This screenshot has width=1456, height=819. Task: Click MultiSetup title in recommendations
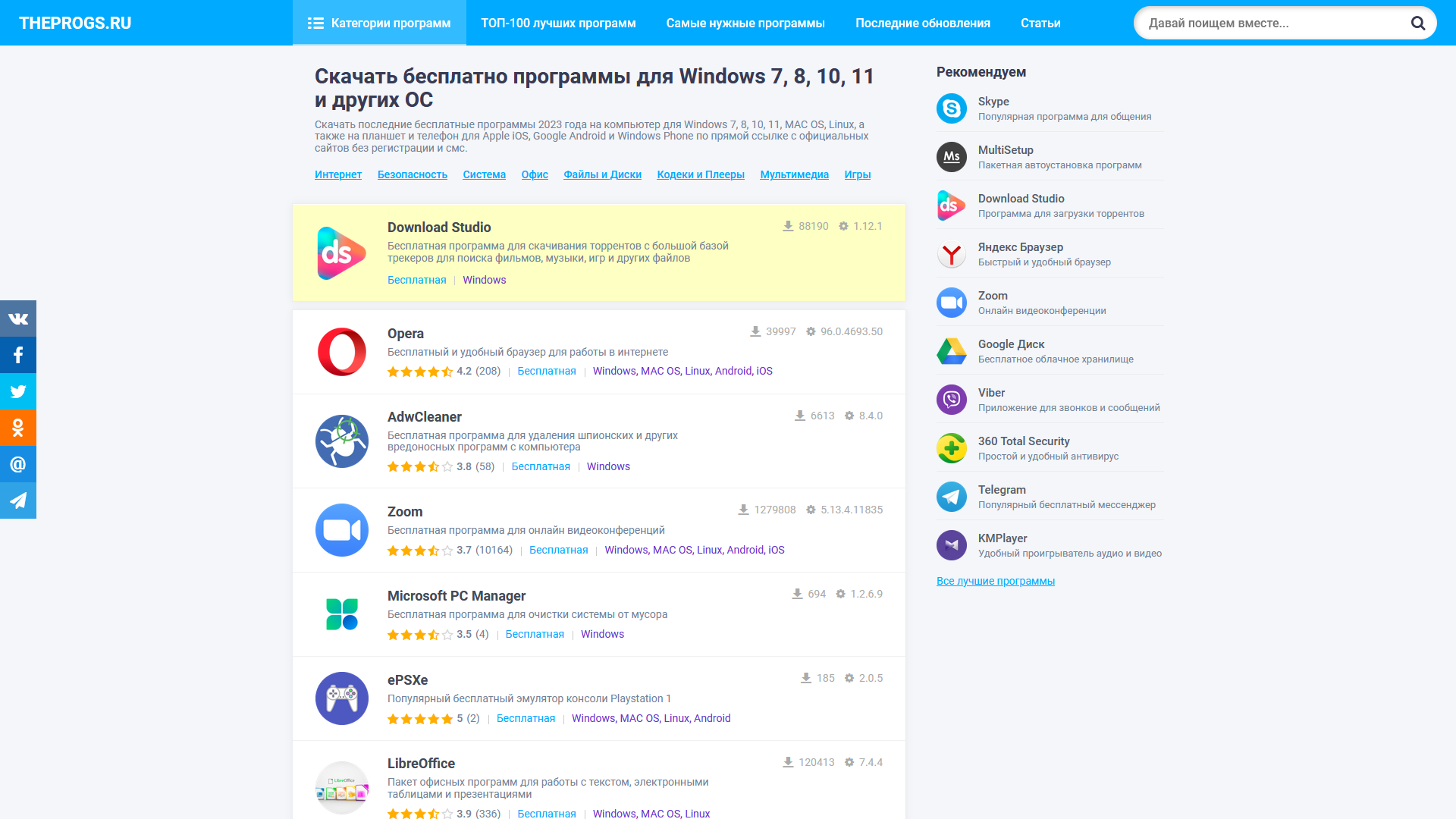(1006, 150)
